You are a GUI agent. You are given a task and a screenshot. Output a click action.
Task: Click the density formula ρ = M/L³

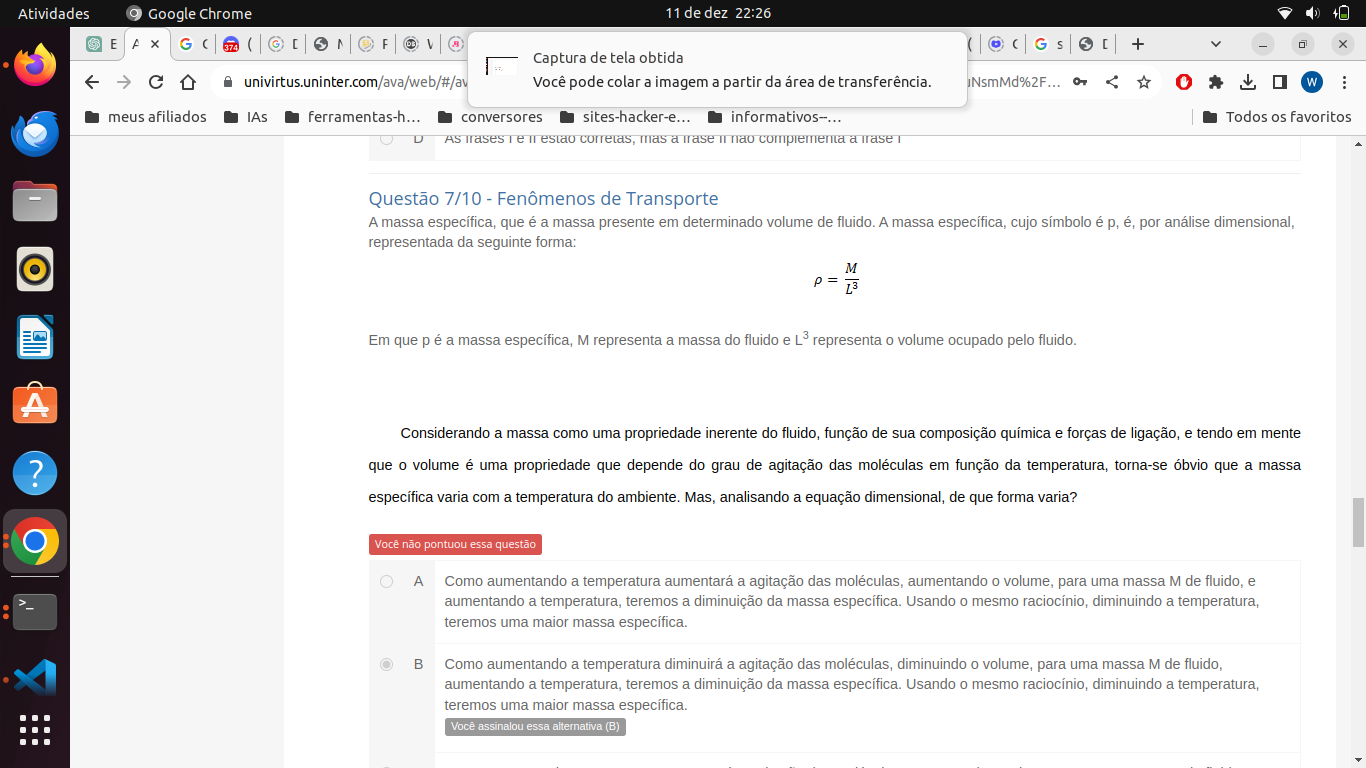[x=836, y=280]
